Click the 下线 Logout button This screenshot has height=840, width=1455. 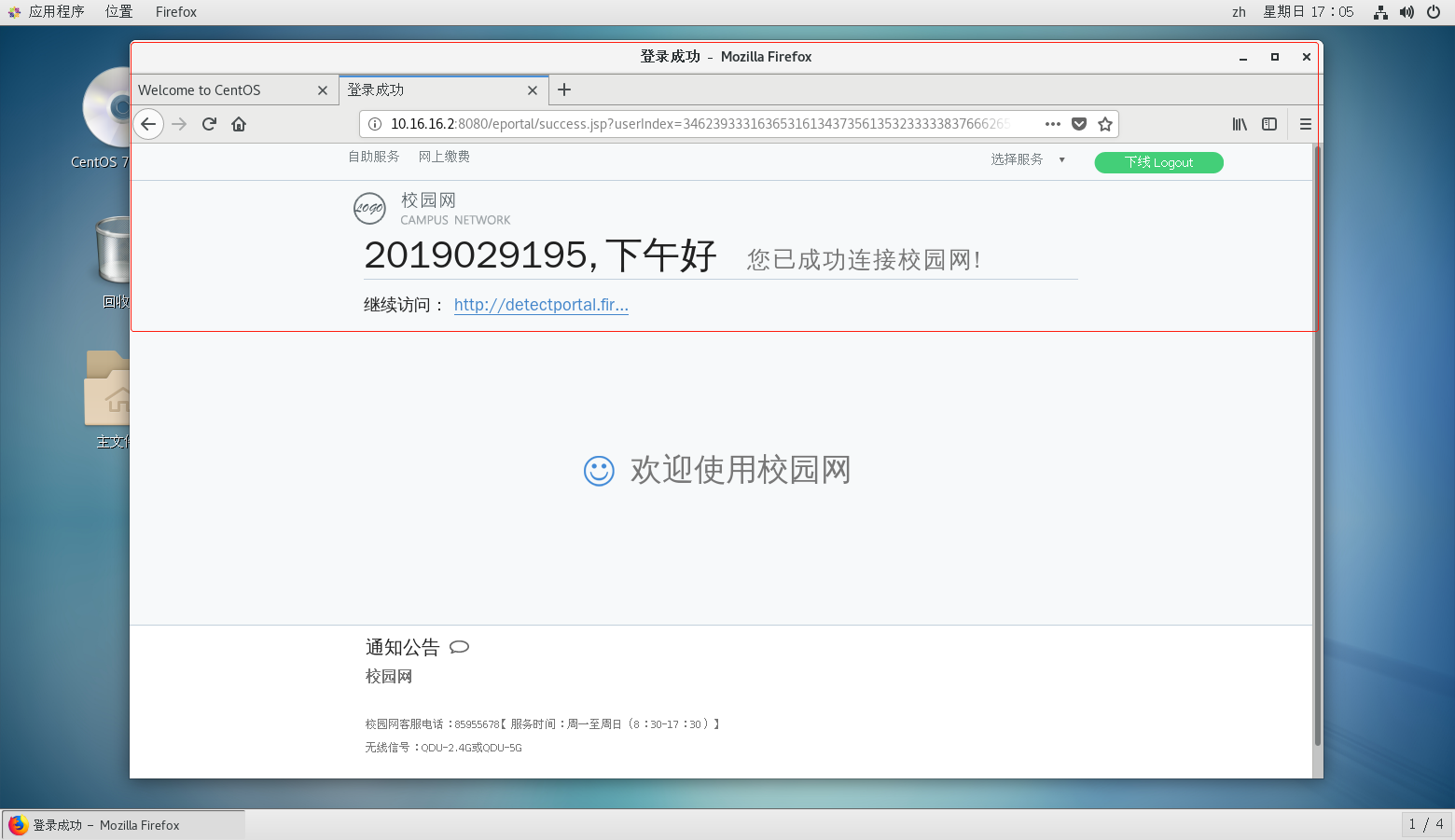[1158, 162]
